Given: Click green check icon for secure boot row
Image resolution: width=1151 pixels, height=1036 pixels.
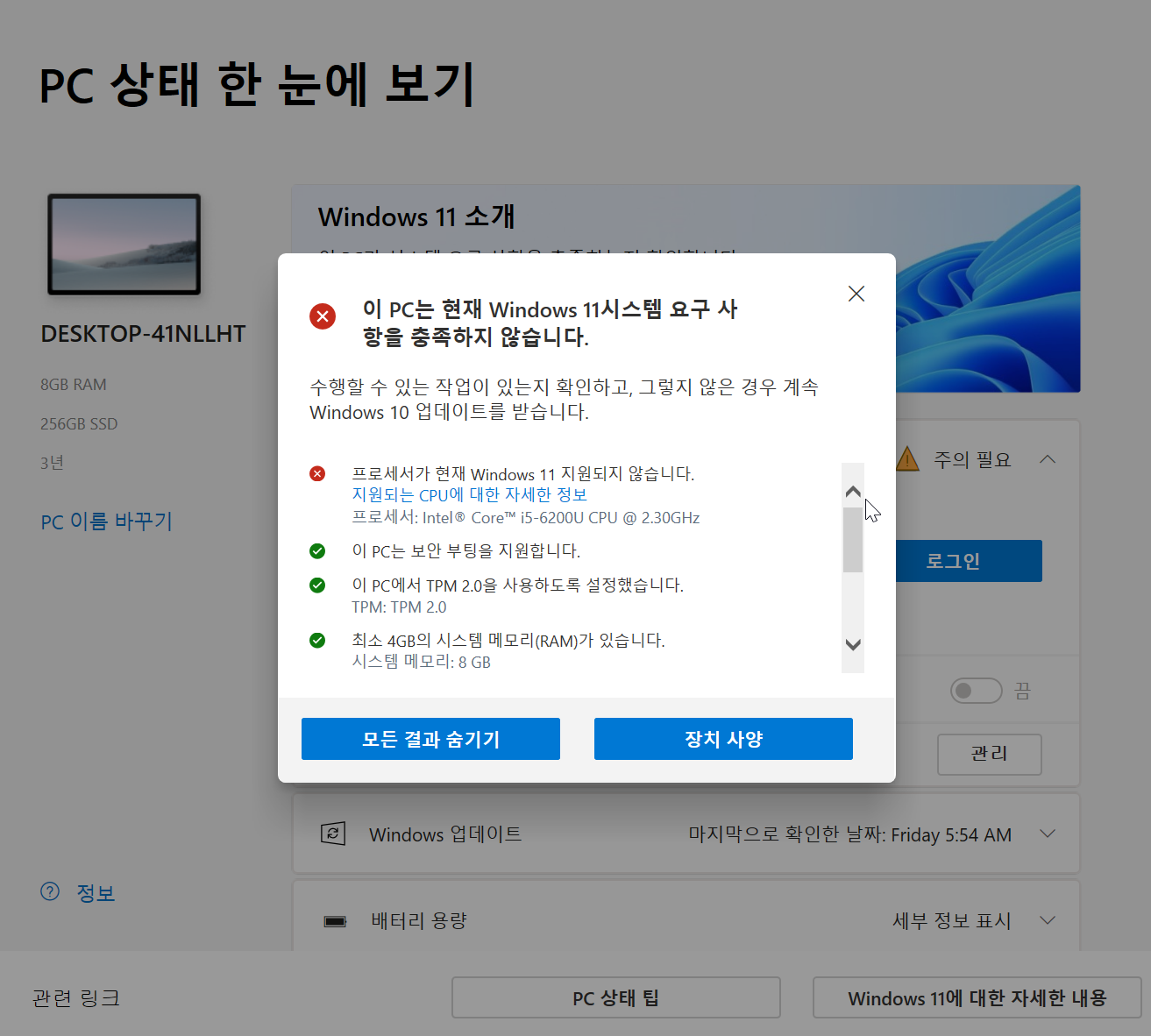Looking at the screenshot, I should point(317,550).
